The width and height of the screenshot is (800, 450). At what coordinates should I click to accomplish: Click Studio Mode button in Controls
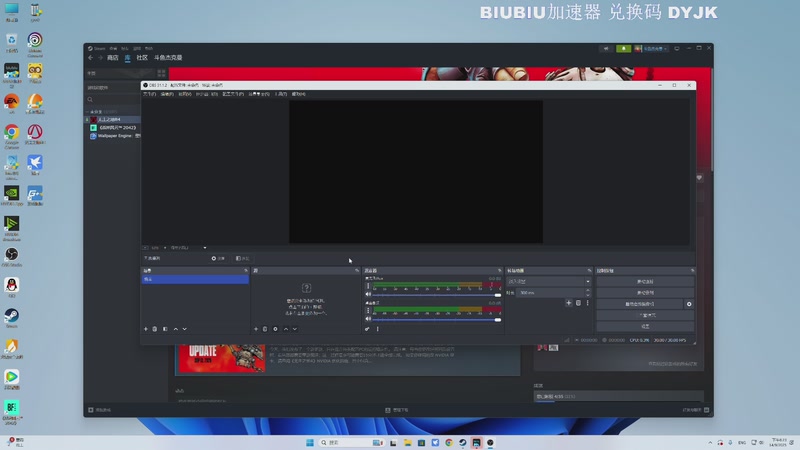(x=645, y=315)
